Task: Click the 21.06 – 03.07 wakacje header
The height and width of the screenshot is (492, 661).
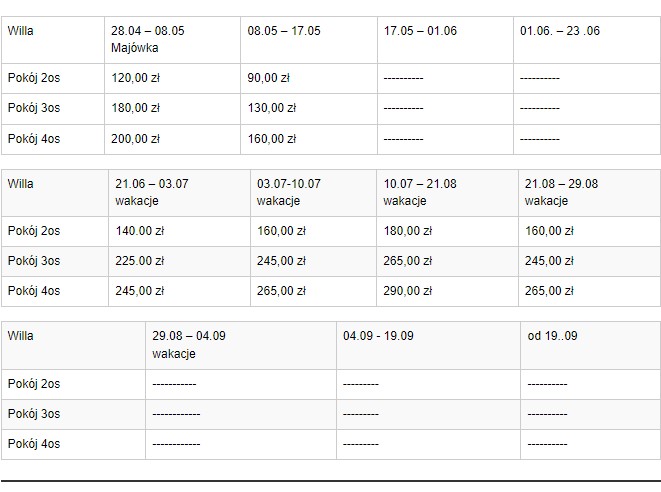Action: pyautogui.click(x=152, y=192)
